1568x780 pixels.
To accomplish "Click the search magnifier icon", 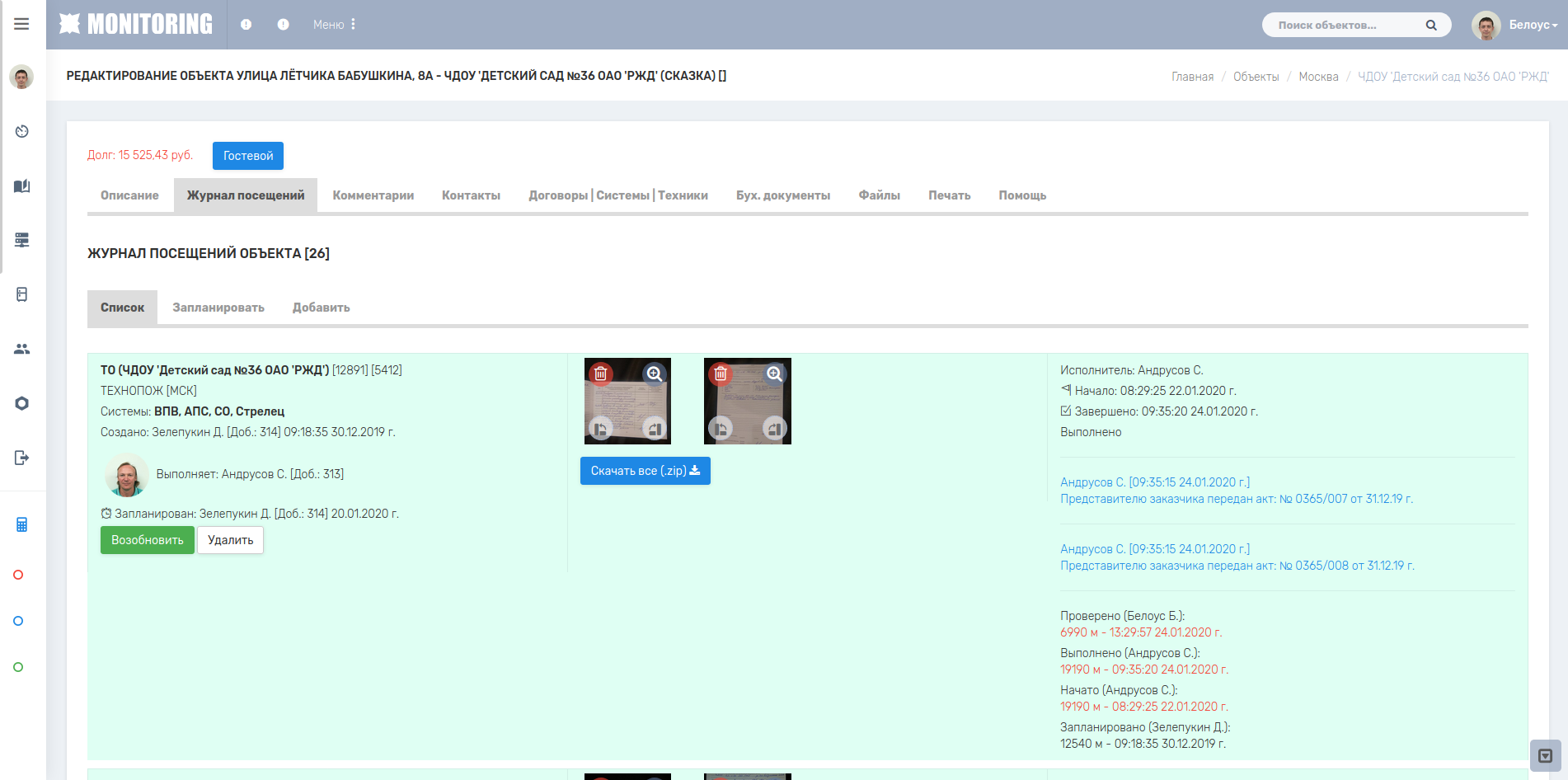I will [x=1431, y=25].
